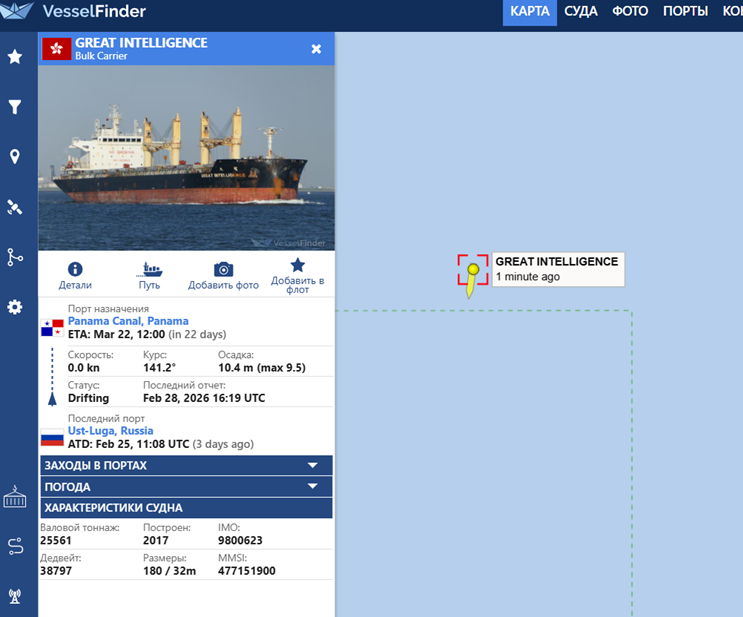
Task: Open the route branch icon in sidebar
Action: coord(15,257)
